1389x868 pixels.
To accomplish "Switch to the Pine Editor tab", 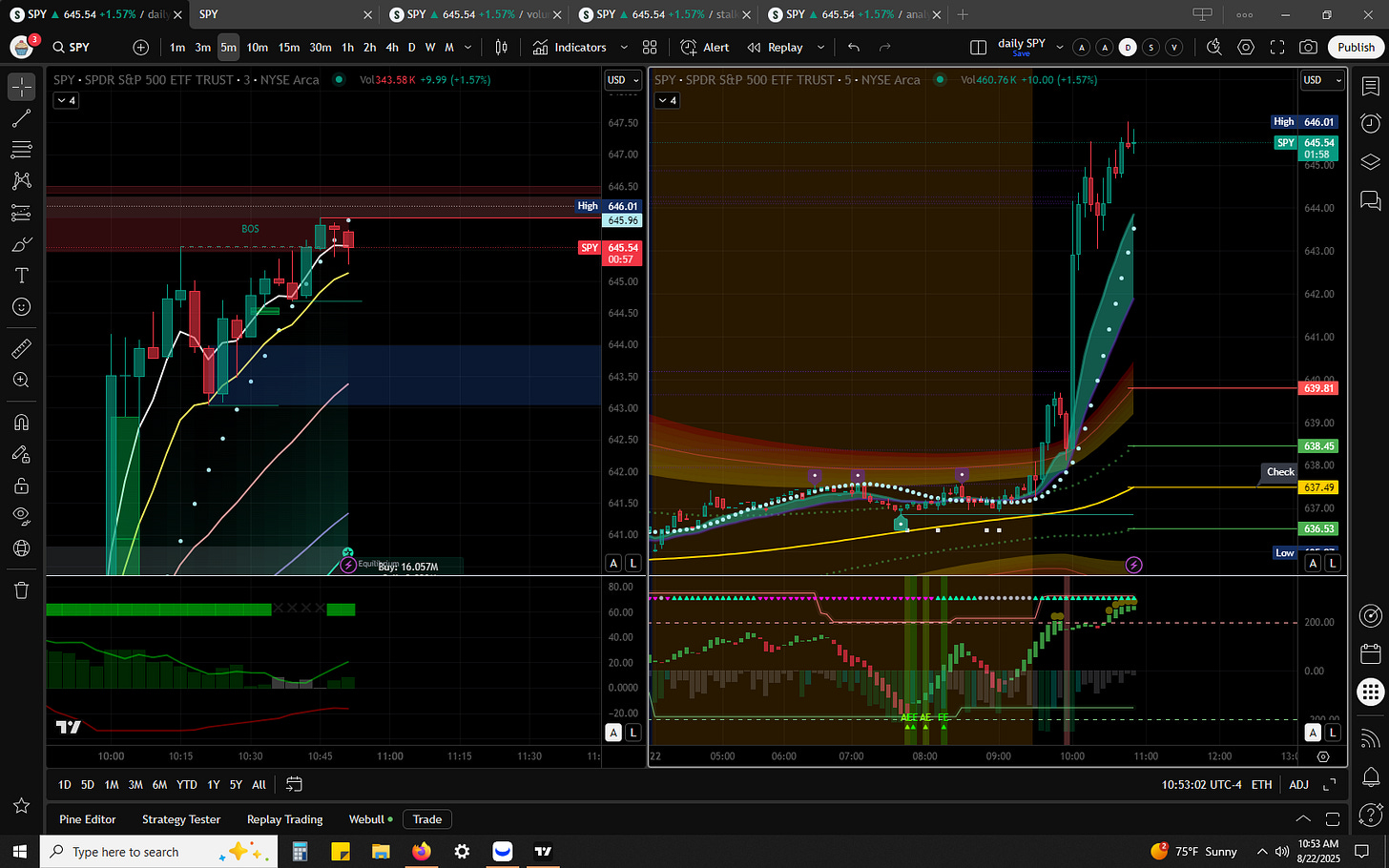I will point(88,819).
